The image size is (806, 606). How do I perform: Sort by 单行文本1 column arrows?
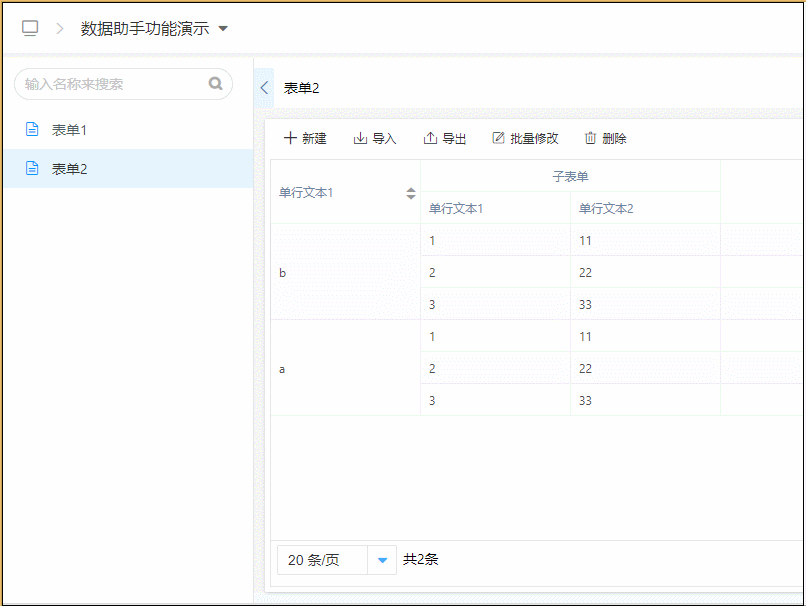410,193
